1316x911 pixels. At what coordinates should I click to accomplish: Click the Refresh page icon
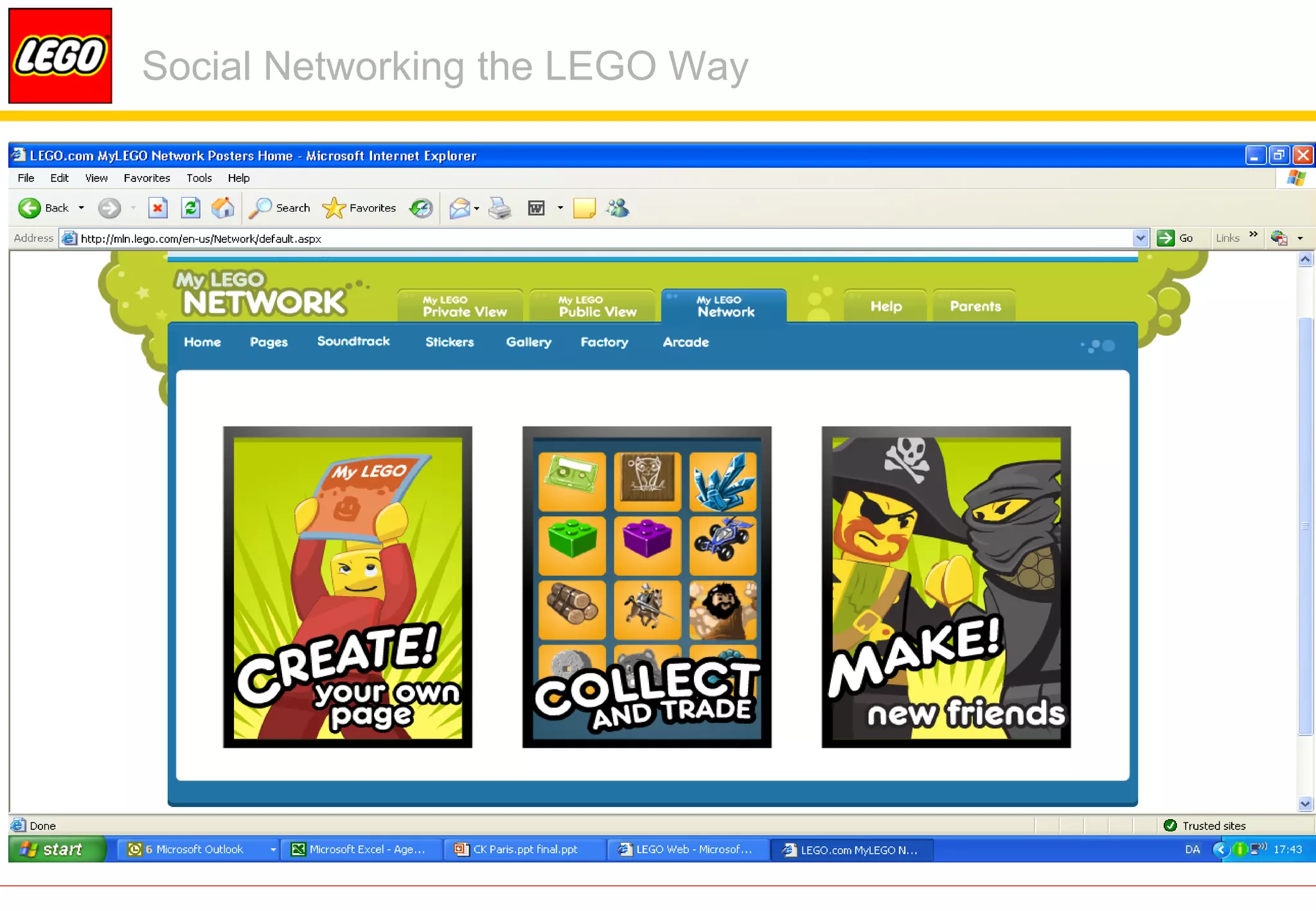click(x=190, y=208)
